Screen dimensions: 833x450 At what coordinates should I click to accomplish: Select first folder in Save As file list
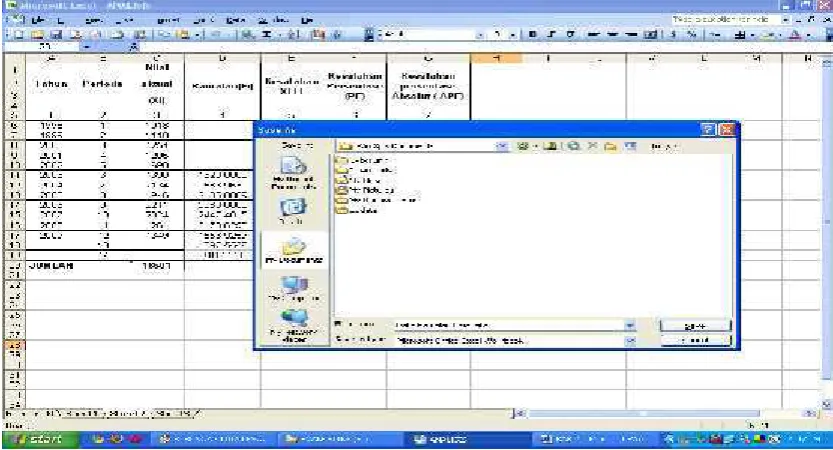(364, 160)
